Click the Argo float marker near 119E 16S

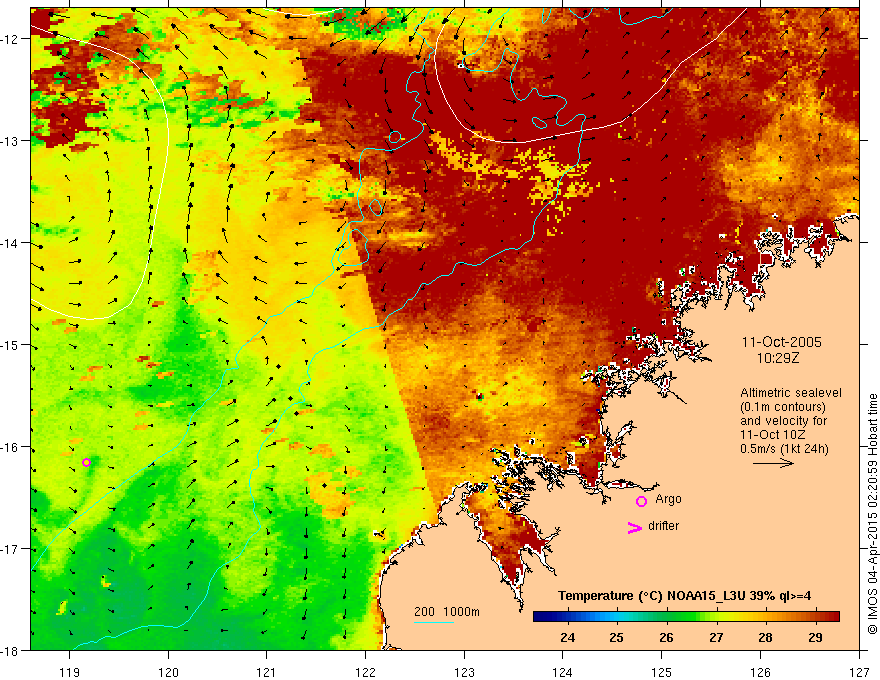(x=86, y=462)
